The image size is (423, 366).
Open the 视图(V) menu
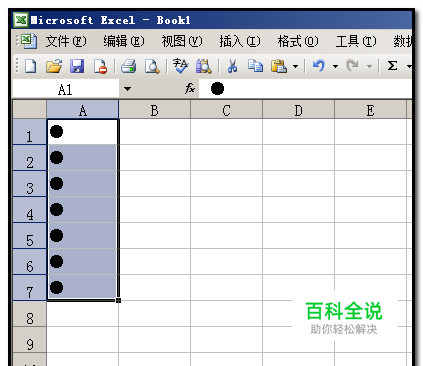coord(182,41)
